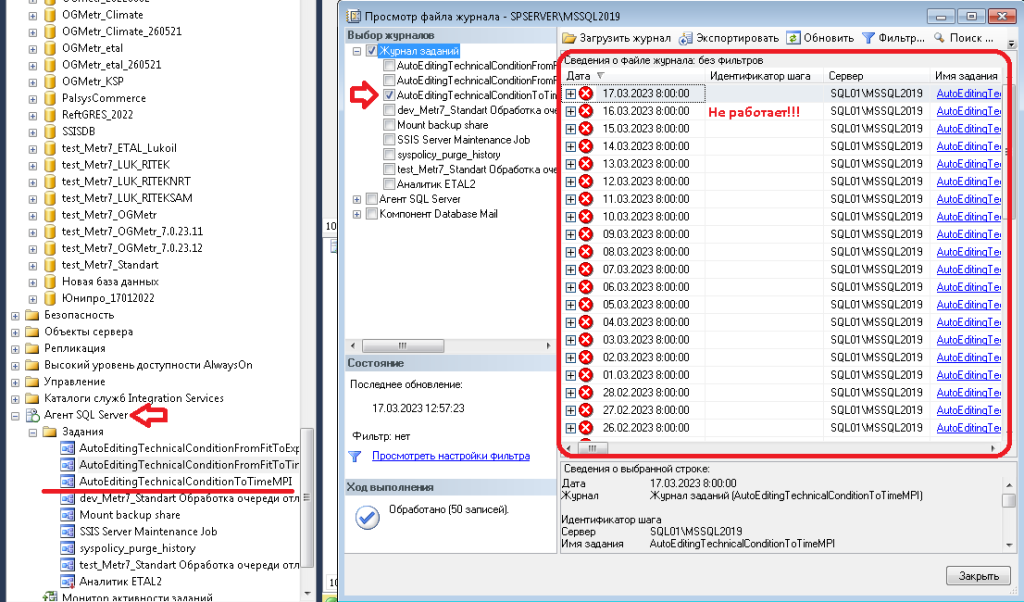Click the database icon of test_Metr7_Standart
The width and height of the screenshot is (1024, 602).
[50, 265]
